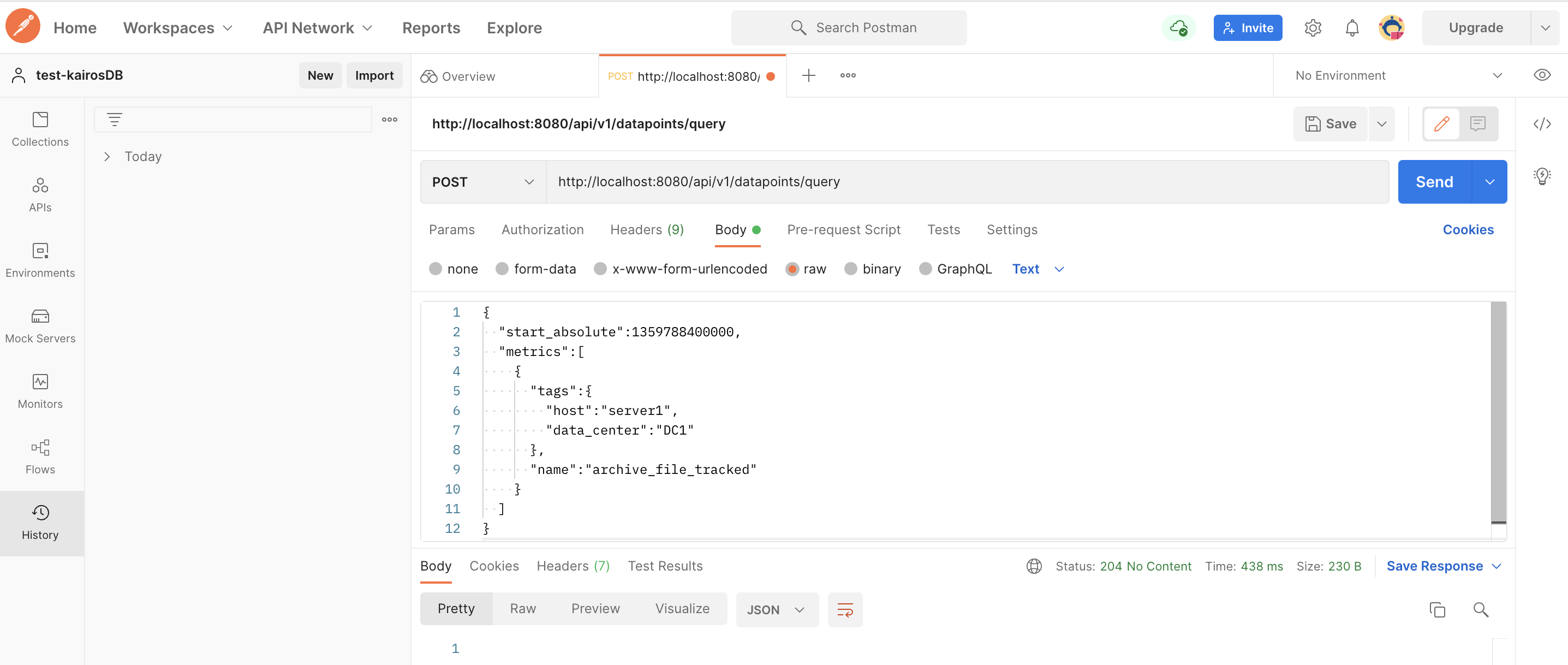Open the Cookies link
The height and width of the screenshot is (665, 1568).
tap(1468, 229)
